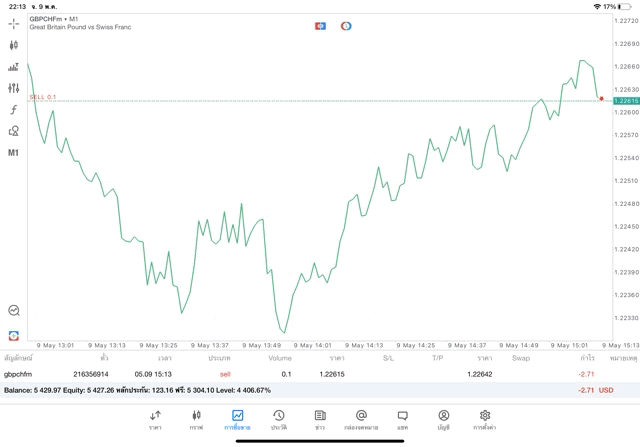Open the Chat tab with speech bubble
Screen dimensions: 640x447
(402, 420)
